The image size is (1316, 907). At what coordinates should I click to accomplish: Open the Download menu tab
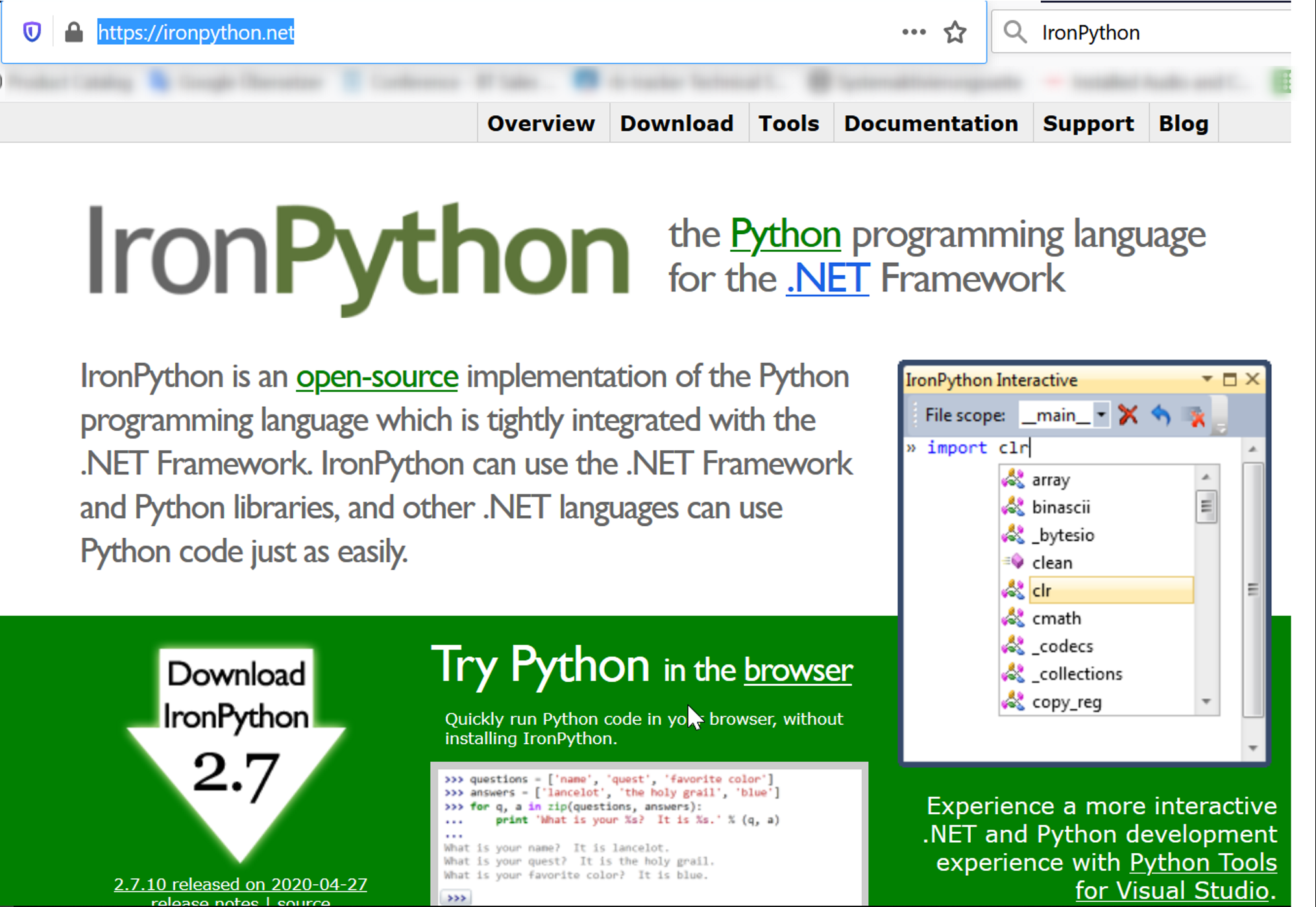676,123
